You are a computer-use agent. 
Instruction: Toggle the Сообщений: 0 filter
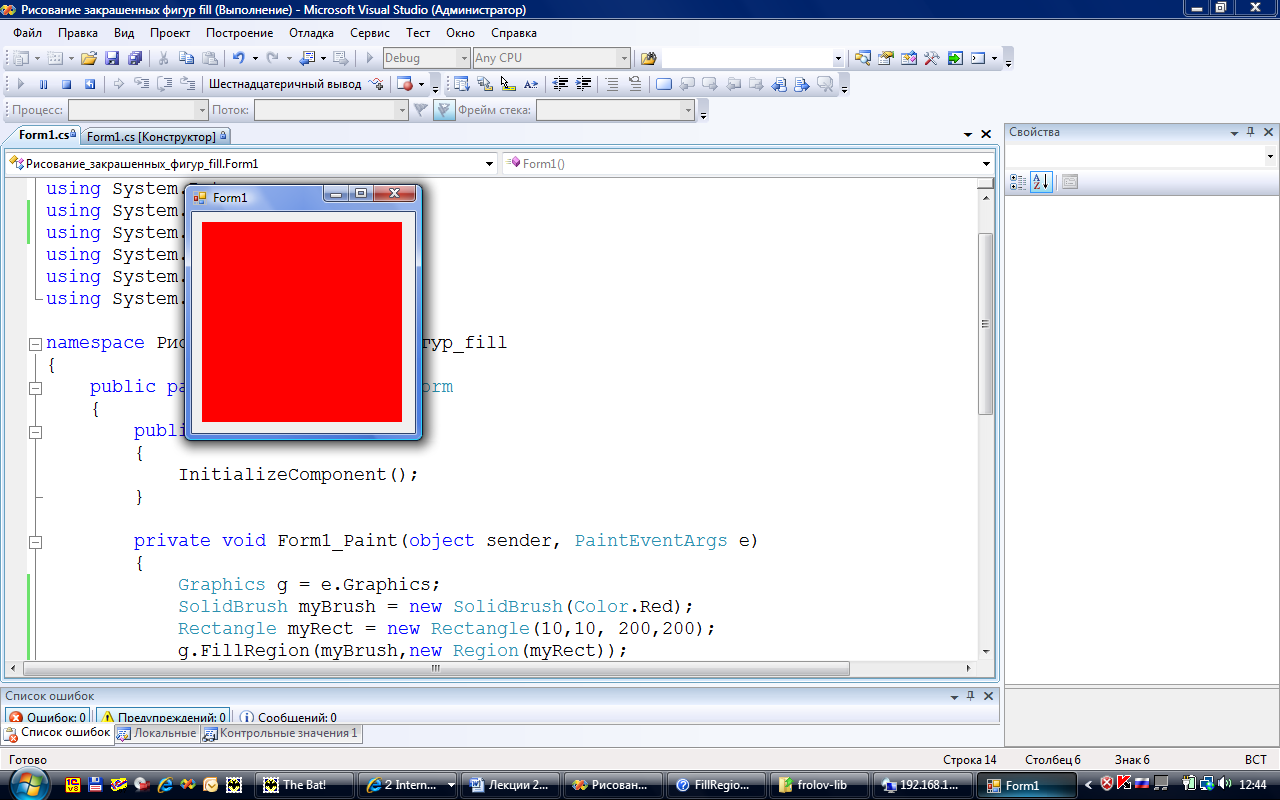[288, 717]
